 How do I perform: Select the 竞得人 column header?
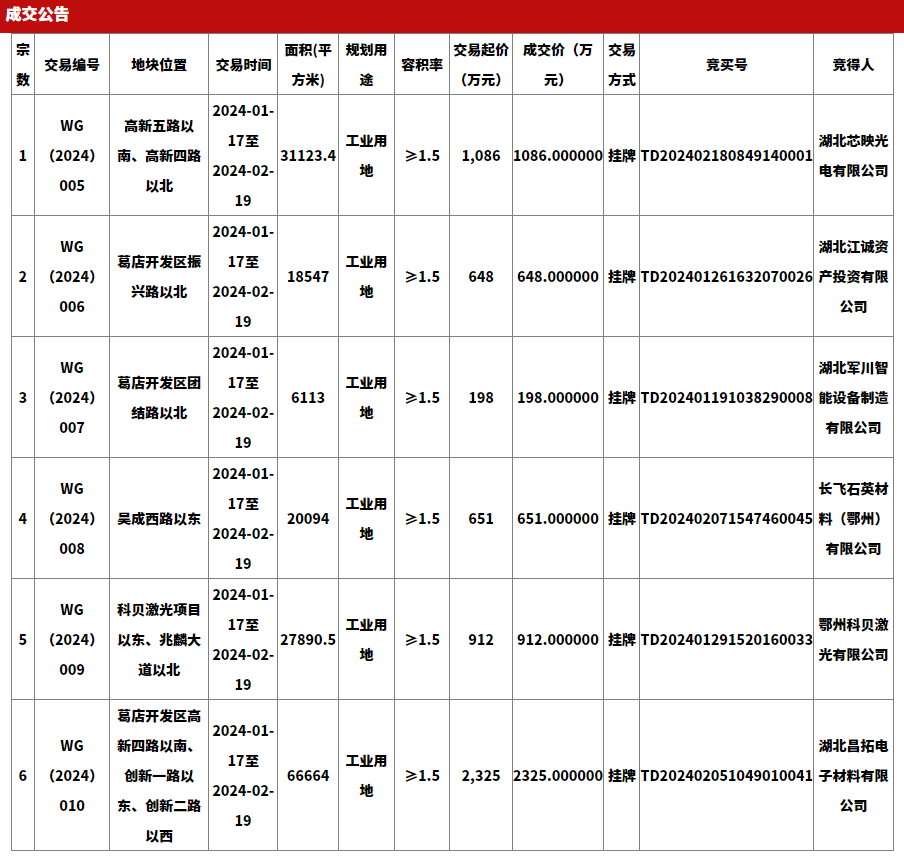pyautogui.click(x=853, y=65)
